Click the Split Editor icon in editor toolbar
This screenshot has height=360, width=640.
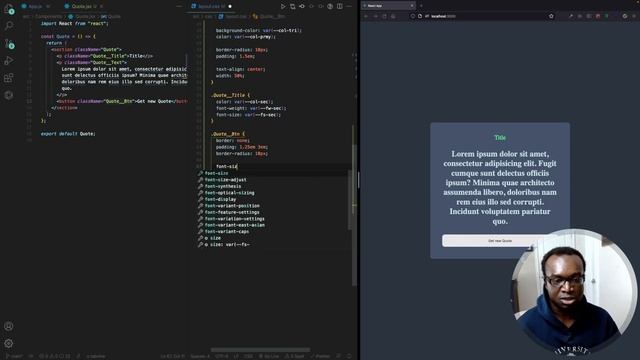pyautogui.click(x=340, y=6)
